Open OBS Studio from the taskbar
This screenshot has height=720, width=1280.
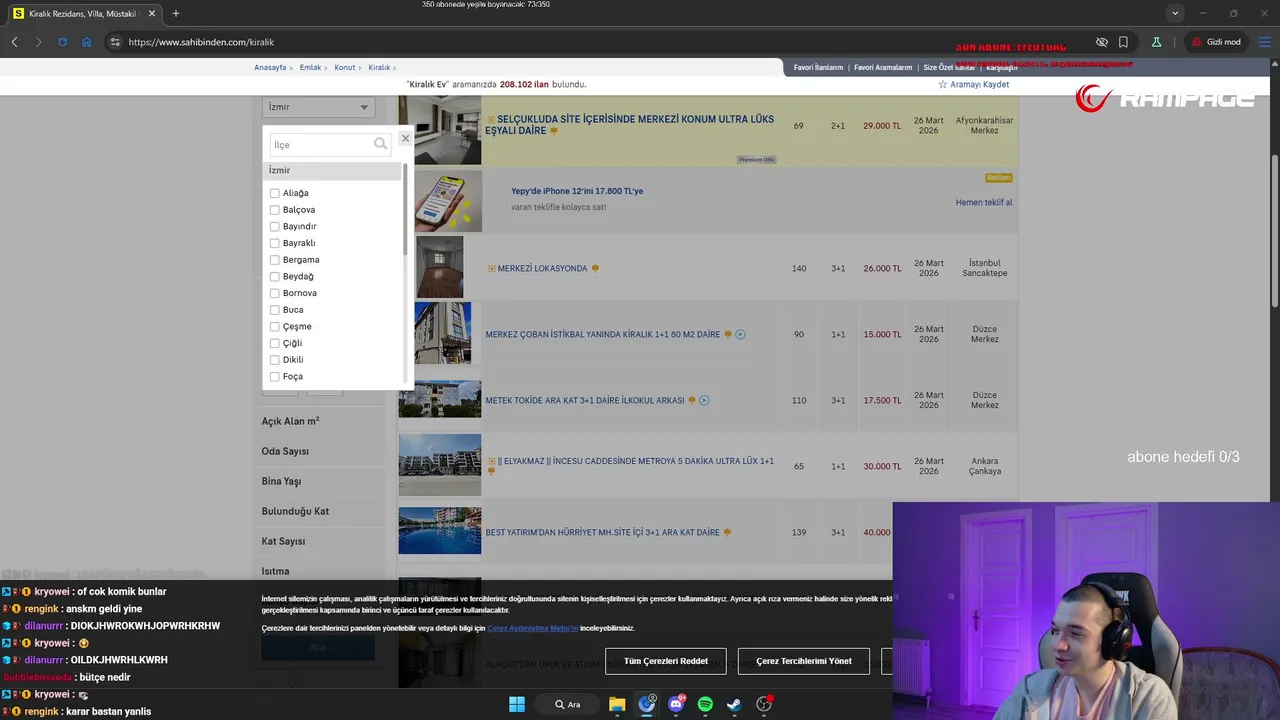pyautogui.click(x=764, y=704)
